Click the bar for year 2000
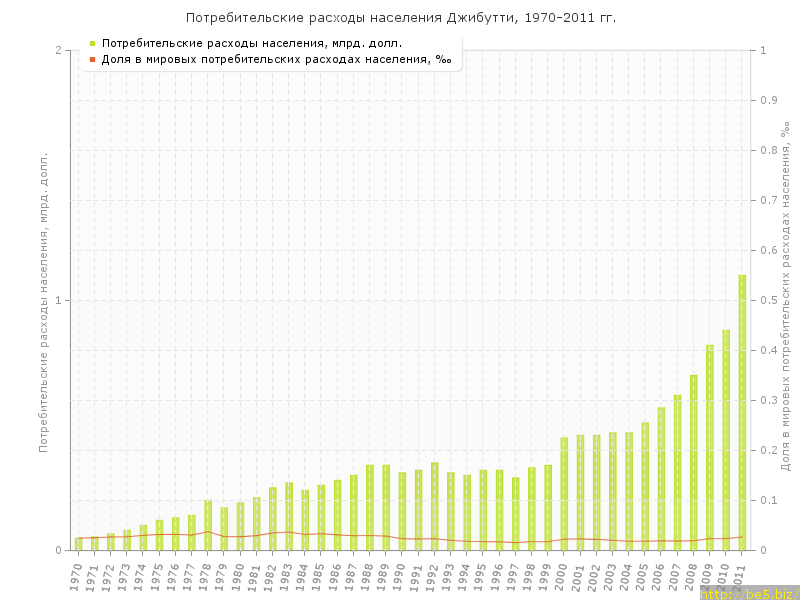 pyautogui.click(x=564, y=494)
